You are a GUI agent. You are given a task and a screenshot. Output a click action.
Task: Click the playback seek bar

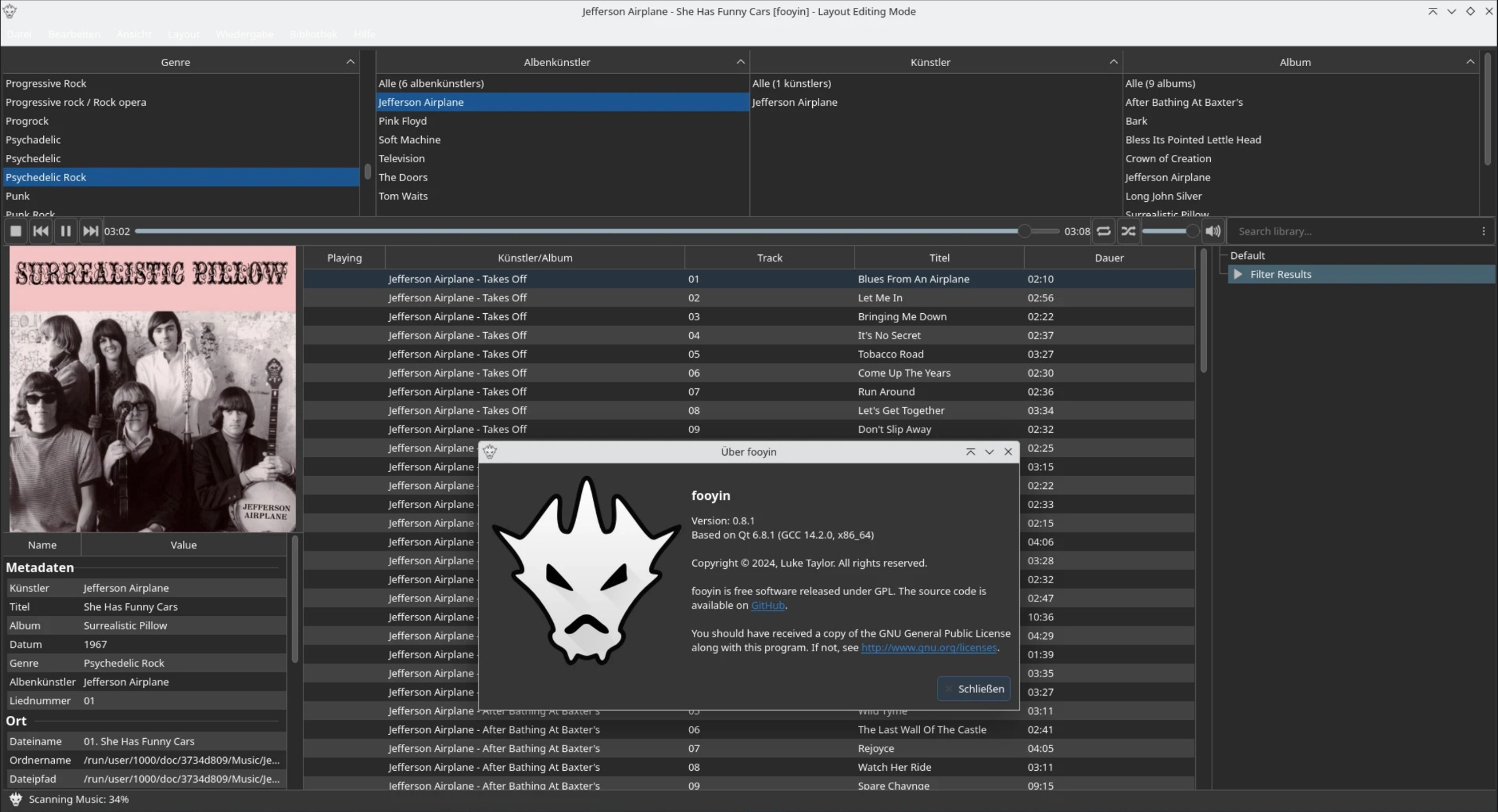coord(588,231)
